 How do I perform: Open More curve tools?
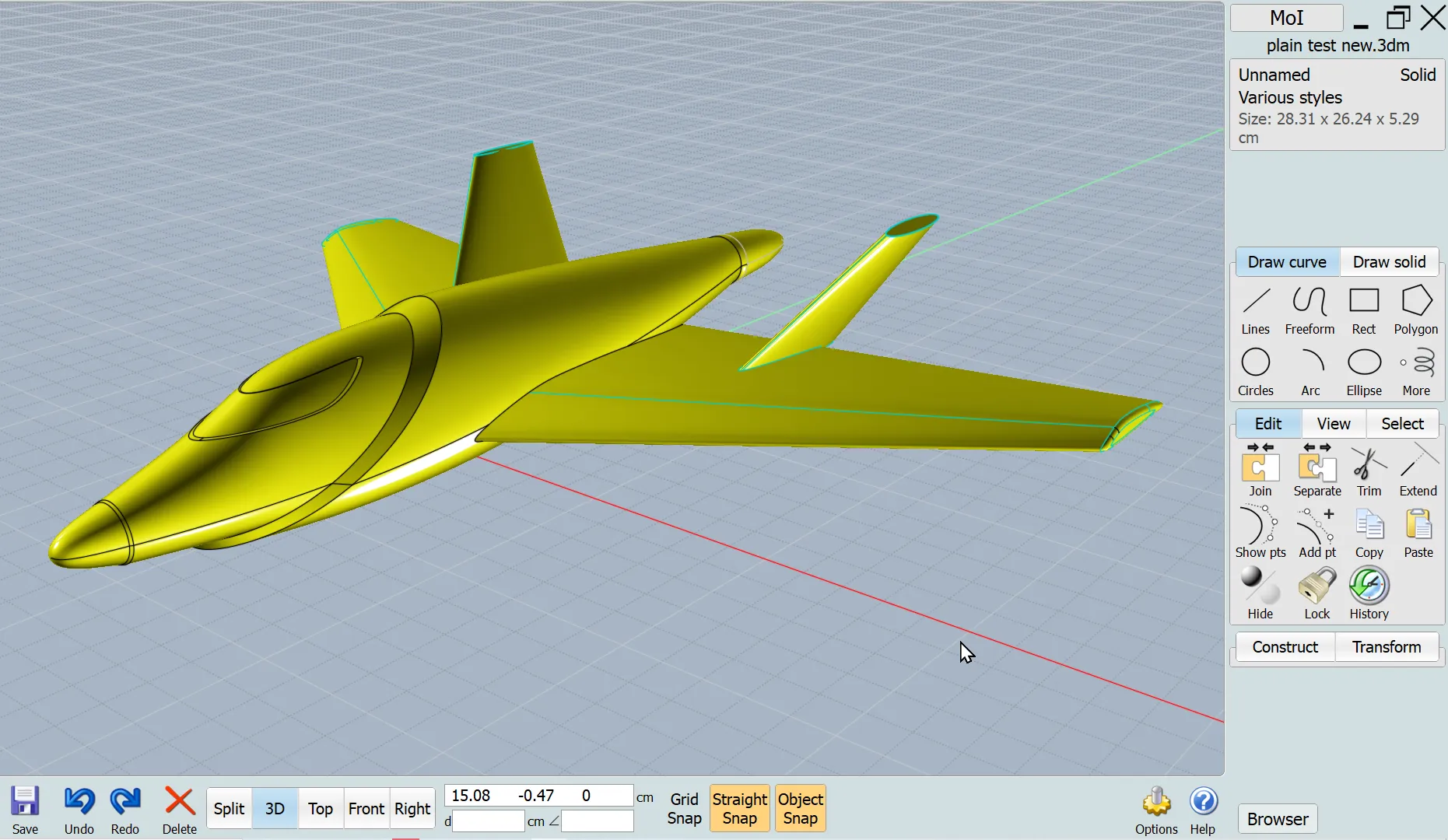(1416, 371)
